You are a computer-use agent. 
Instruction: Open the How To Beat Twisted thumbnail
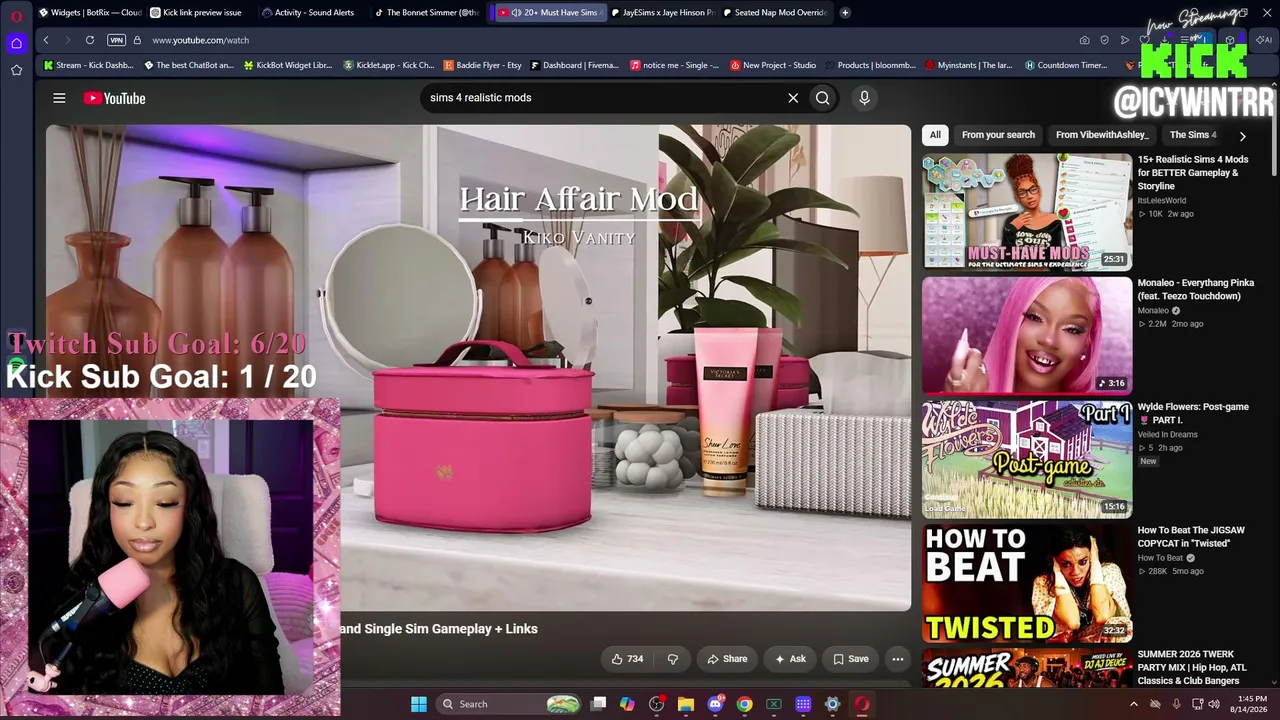click(1027, 583)
